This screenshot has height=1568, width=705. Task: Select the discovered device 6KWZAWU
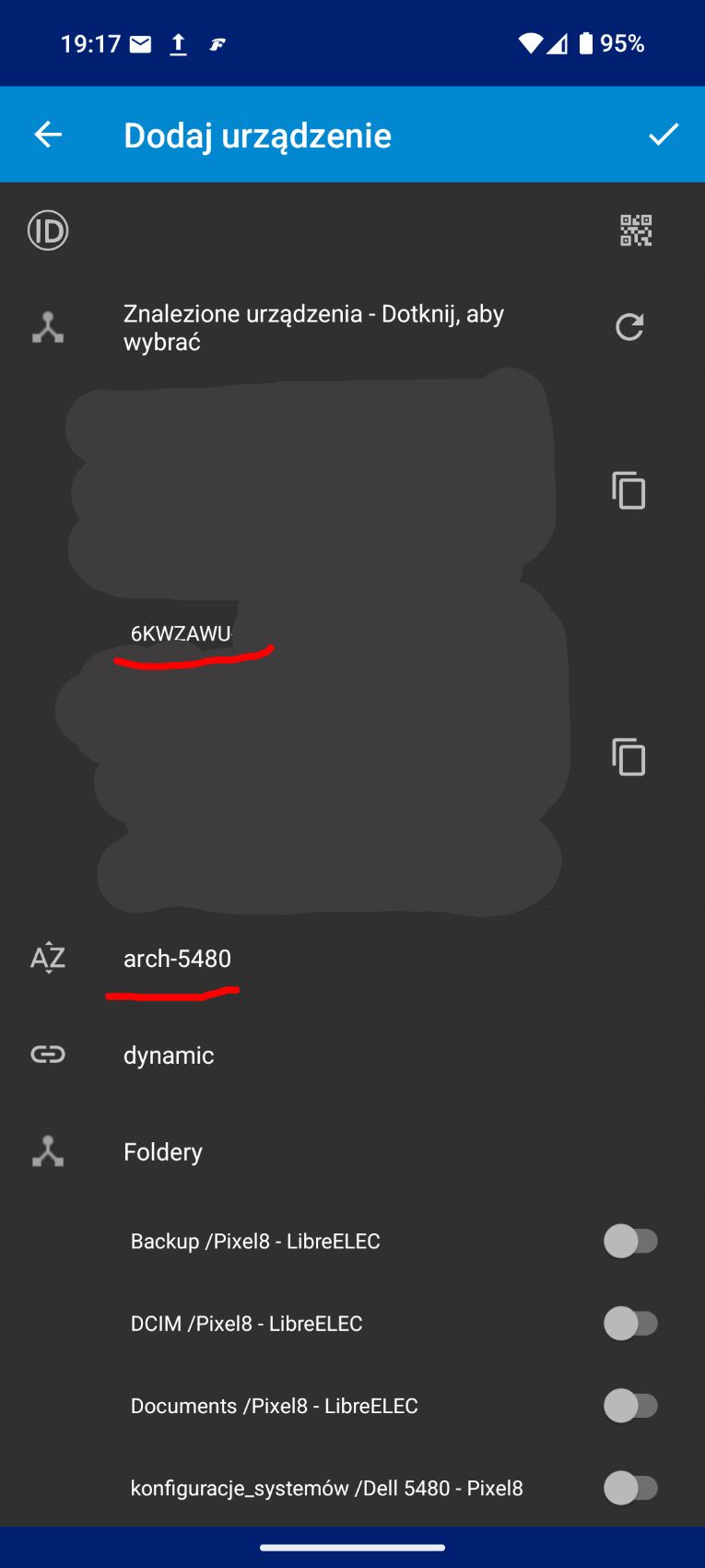tap(181, 633)
